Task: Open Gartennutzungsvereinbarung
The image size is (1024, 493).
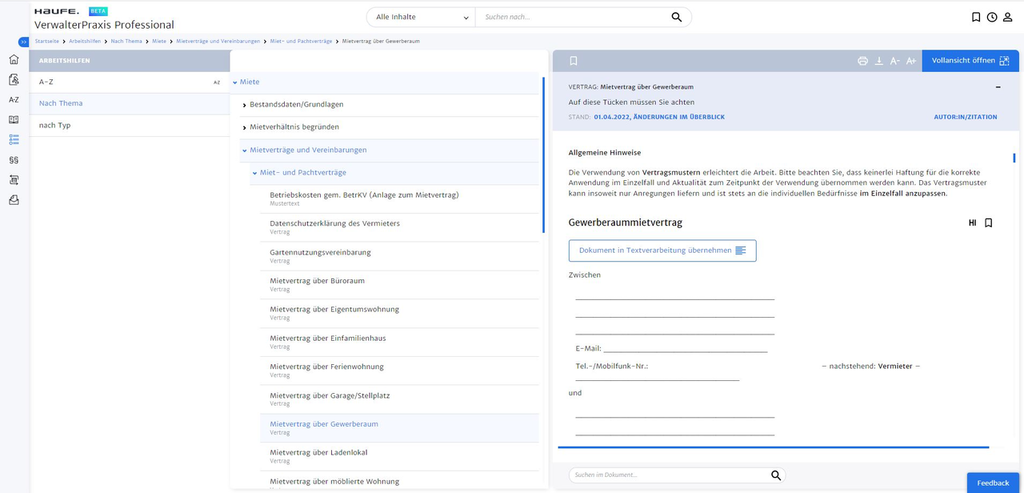Action: click(399, 256)
